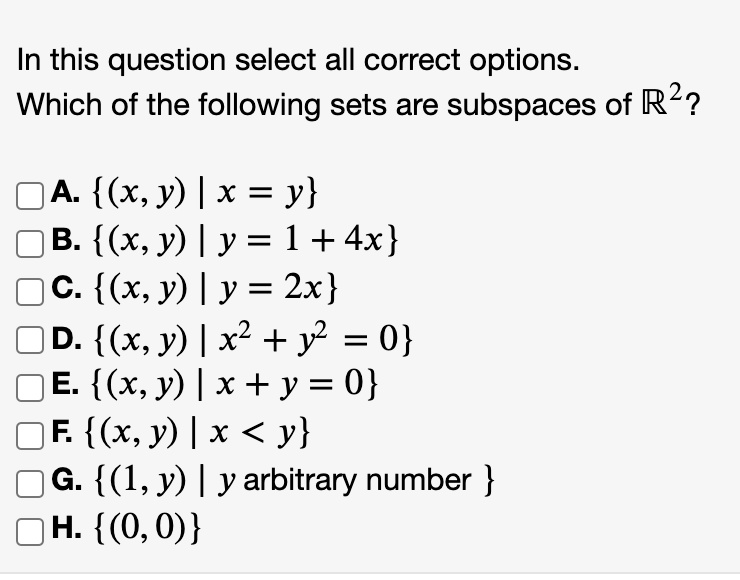The width and height of the screenshot is (740, 580).
Task: Click the "select all correct options" instruction line
Action: pyautogui.click(x=297, y=61)
